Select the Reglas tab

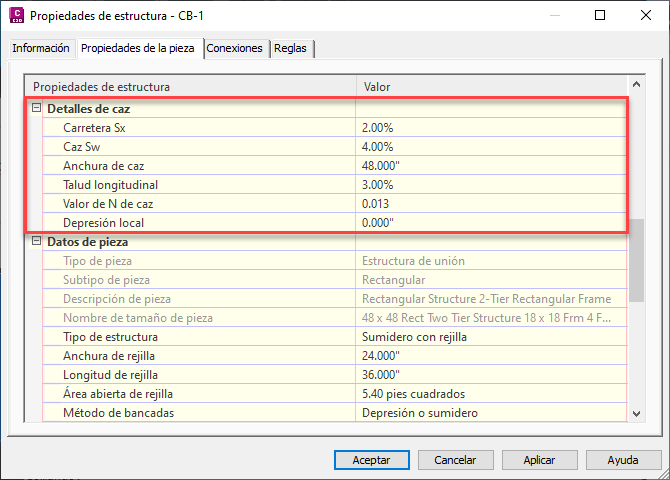click(x=290, y=48)
